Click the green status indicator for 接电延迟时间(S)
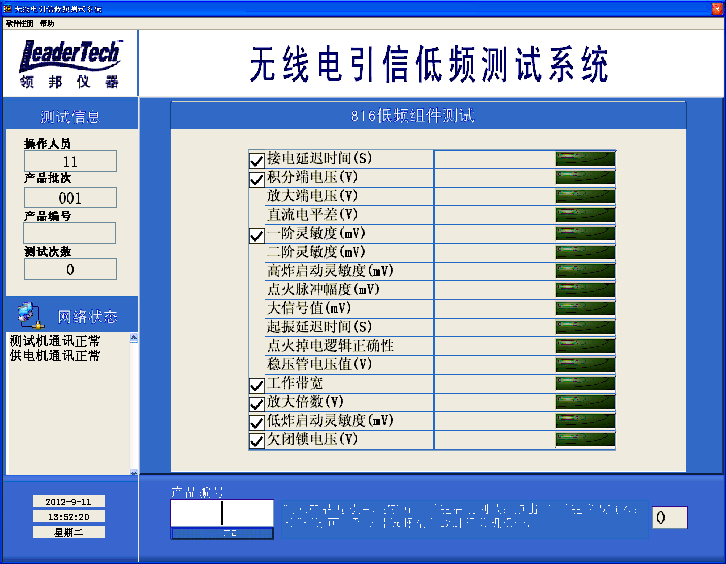This screenshot has width=726, height=564. coord(585,158)
